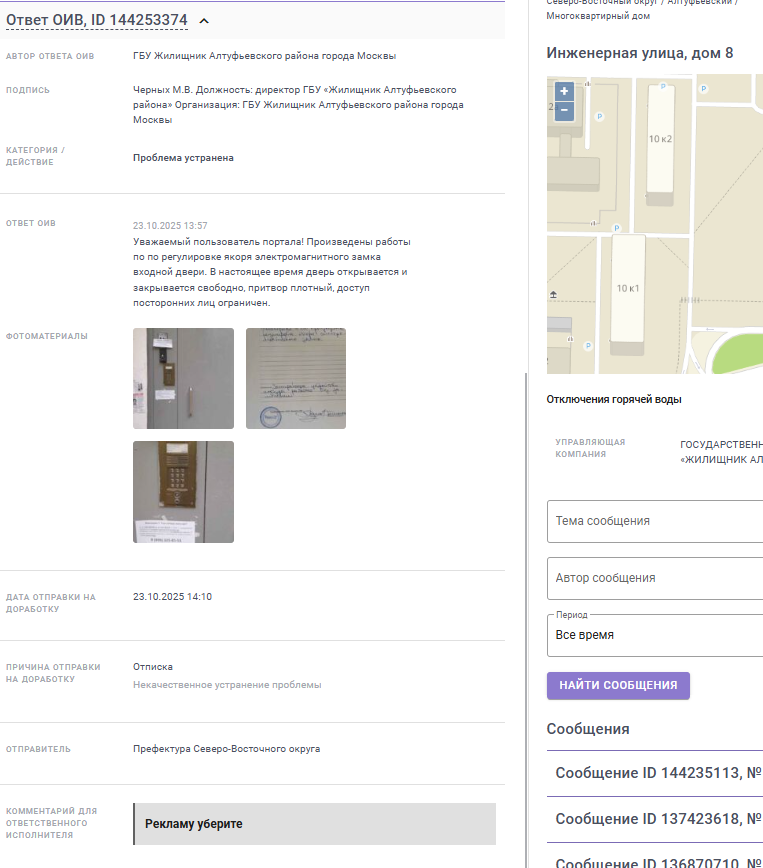This screenshot has height=868, width=763.
Task: Open the handwritten document photo thumbnail
Action: click(x=296, y=378)
